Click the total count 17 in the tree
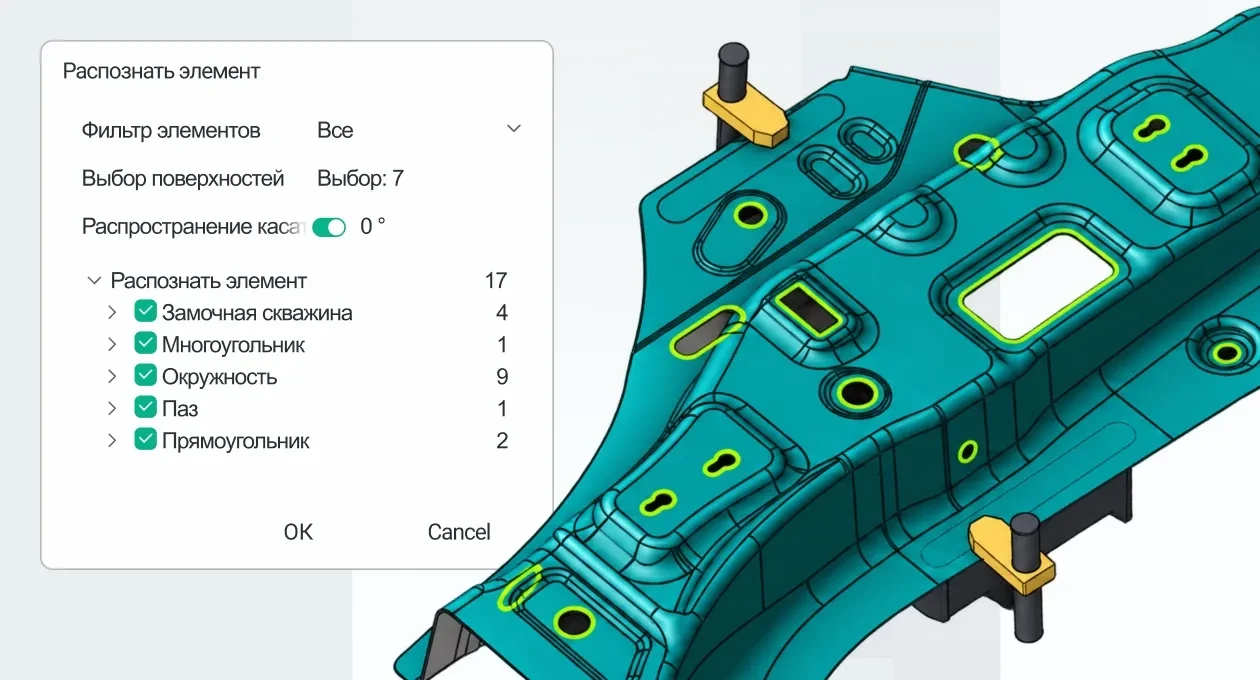The image size is (1260, 680). click(x=496, y=281)
